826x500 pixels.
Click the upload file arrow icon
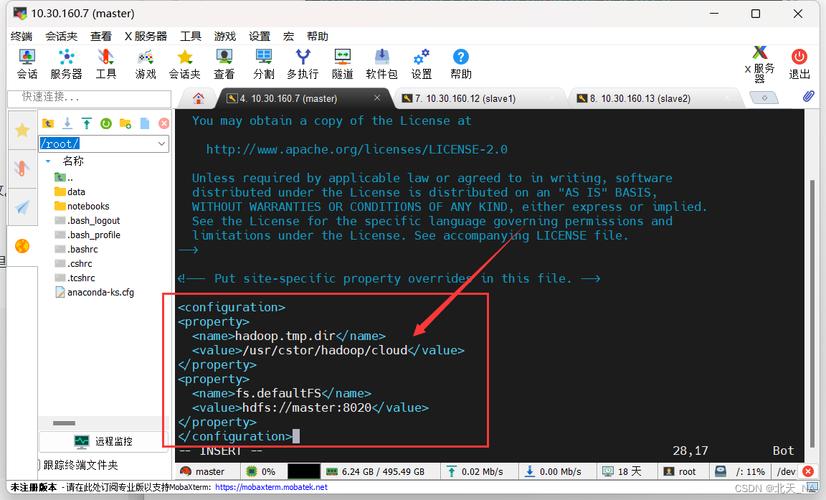[x=86, y=123]
